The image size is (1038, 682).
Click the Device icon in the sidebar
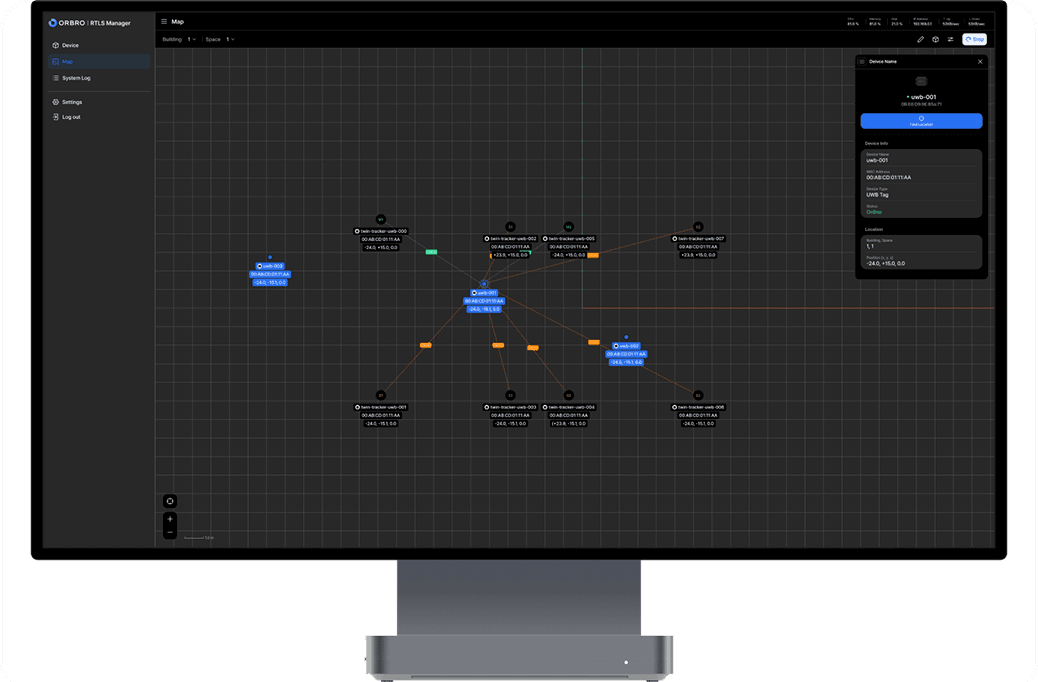[58, 45]
